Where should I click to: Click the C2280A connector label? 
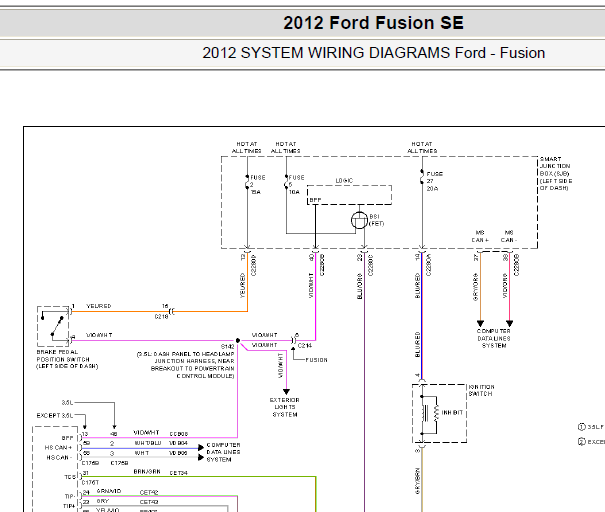429,265
